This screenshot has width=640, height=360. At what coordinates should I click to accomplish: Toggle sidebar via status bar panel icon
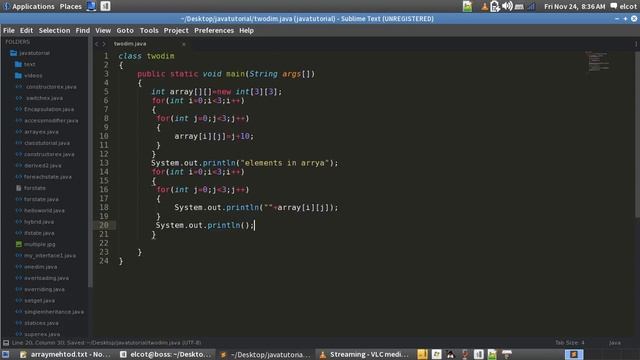6,343
